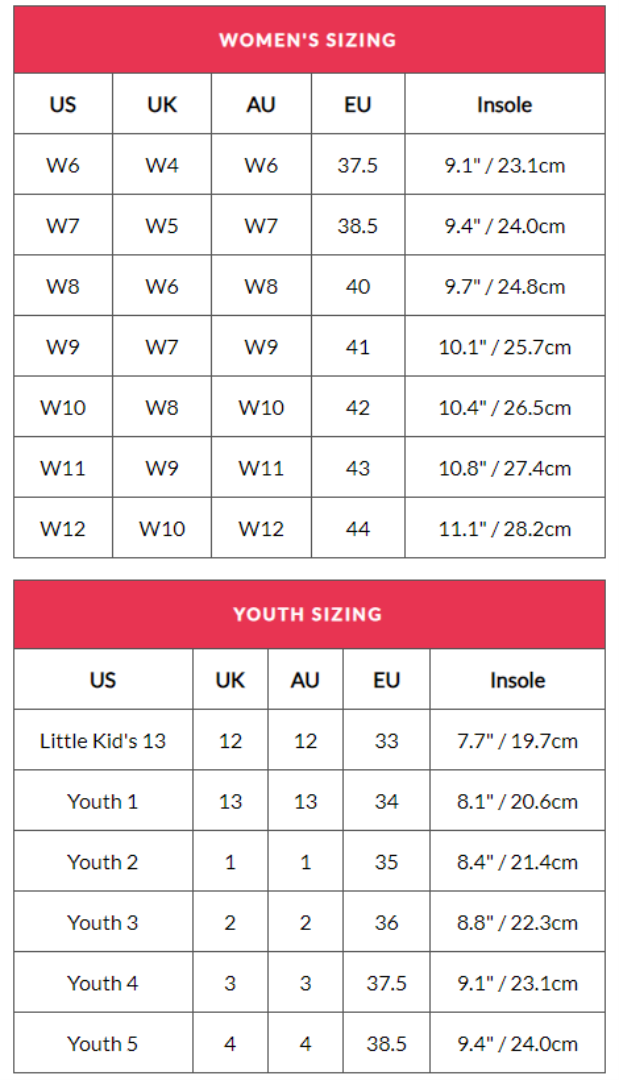The image size is (619, 1080).
Task: Click the Youth 3 size cell
Action: tap(103, 923)
